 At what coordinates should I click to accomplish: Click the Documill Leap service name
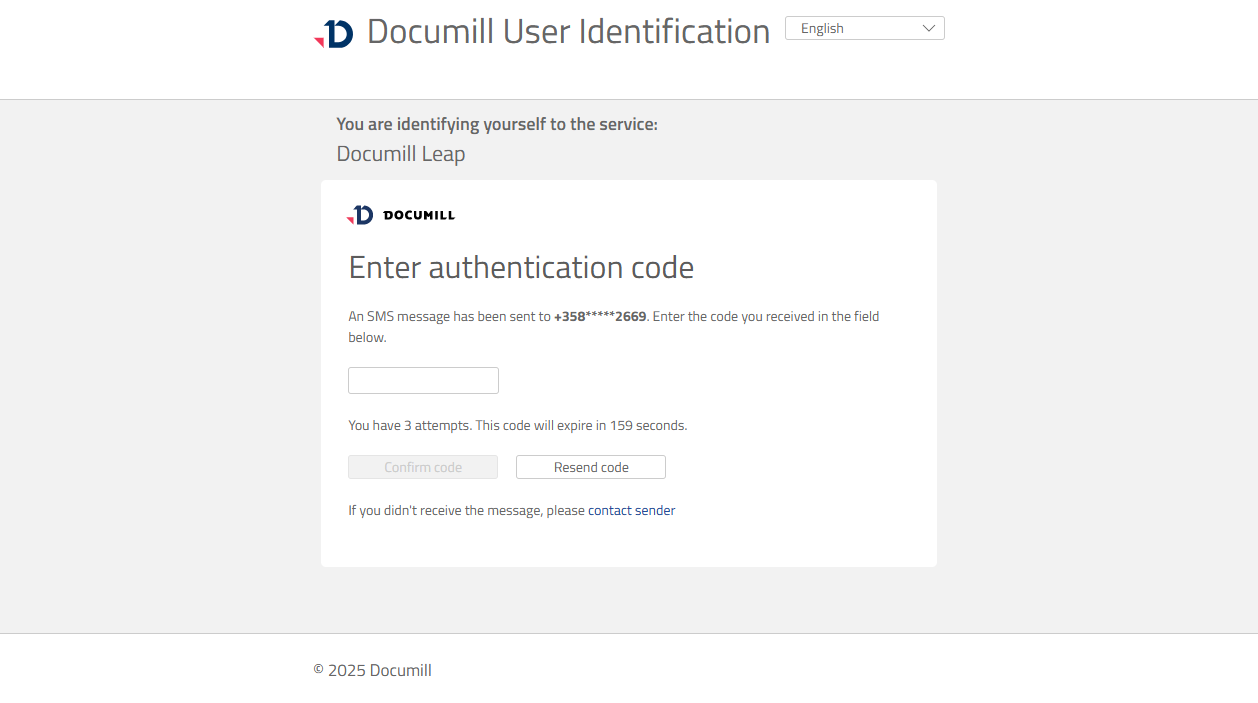(400, 154)
